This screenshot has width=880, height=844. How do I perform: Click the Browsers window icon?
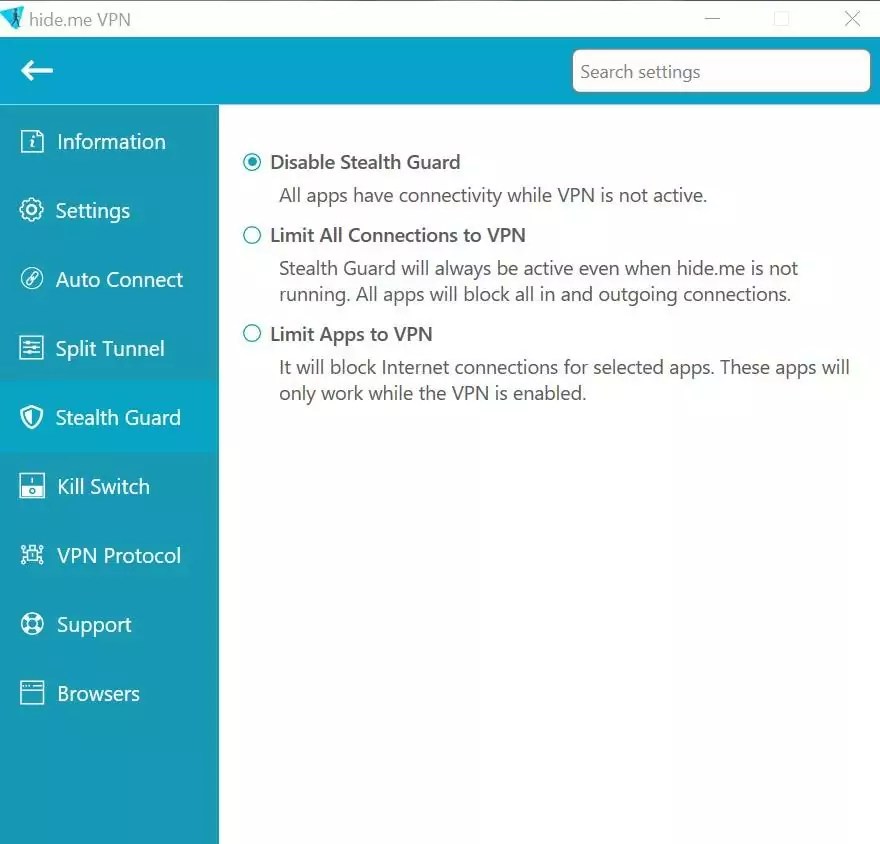click(31, 693)
